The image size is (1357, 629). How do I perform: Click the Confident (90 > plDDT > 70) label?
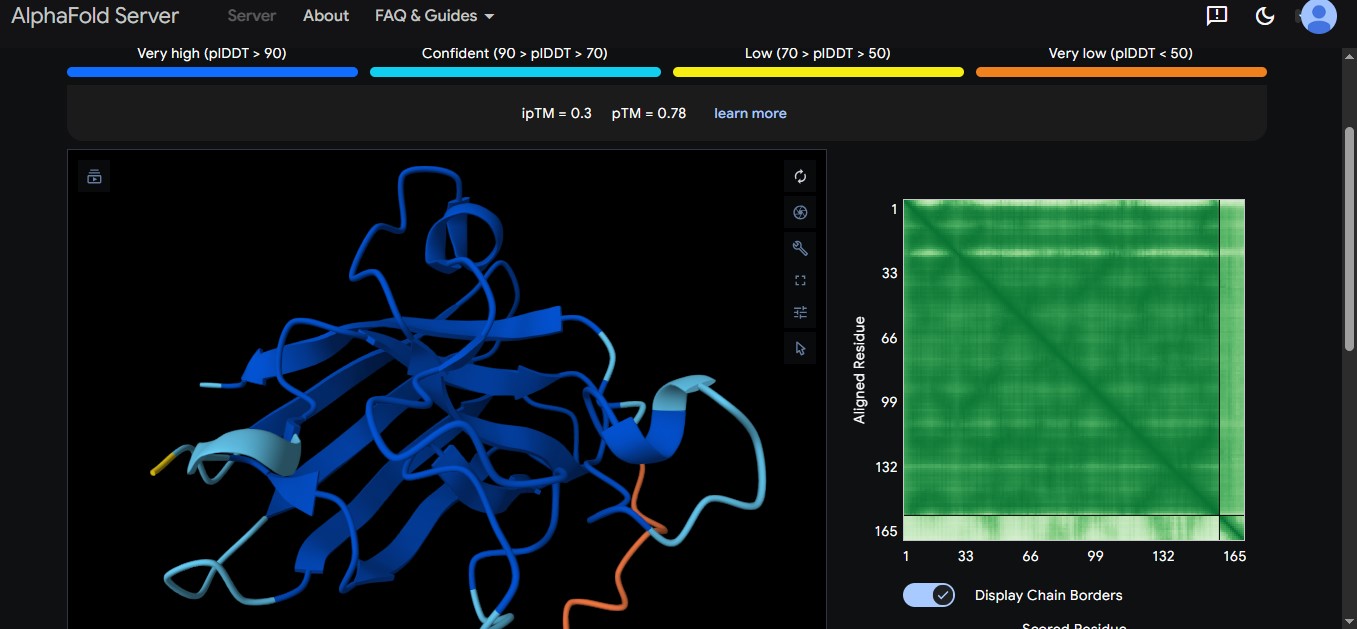pos(515,53)
